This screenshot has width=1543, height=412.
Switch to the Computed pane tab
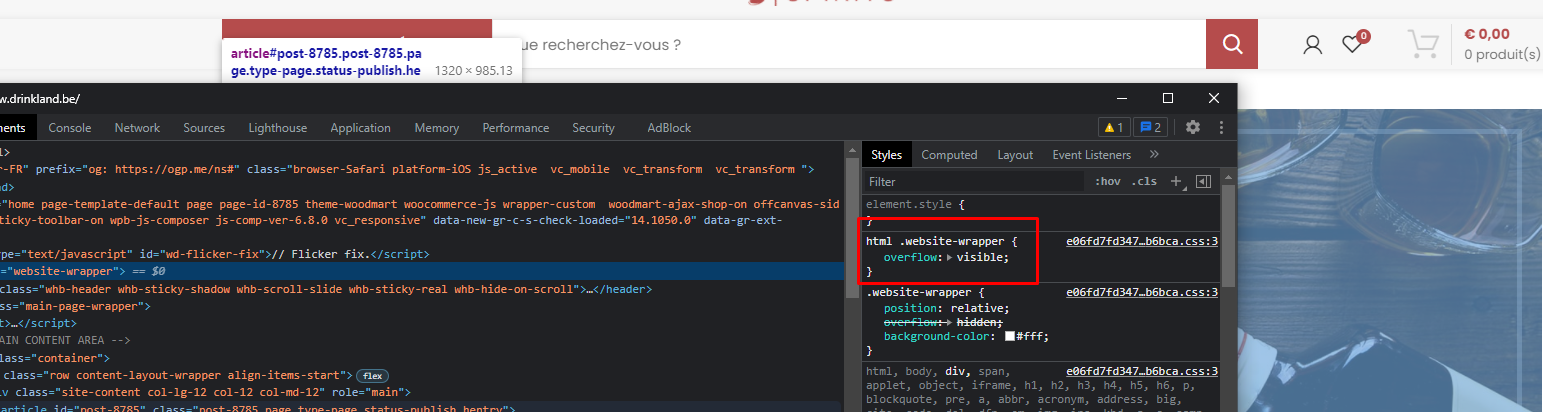[949, 155]
